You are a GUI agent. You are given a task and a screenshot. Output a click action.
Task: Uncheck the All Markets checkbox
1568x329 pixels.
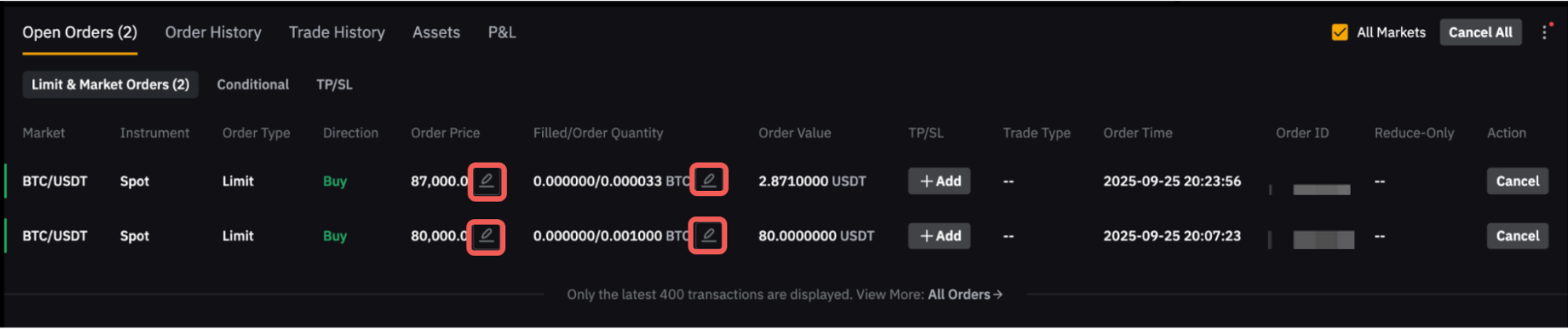[x=1340, y=32]
